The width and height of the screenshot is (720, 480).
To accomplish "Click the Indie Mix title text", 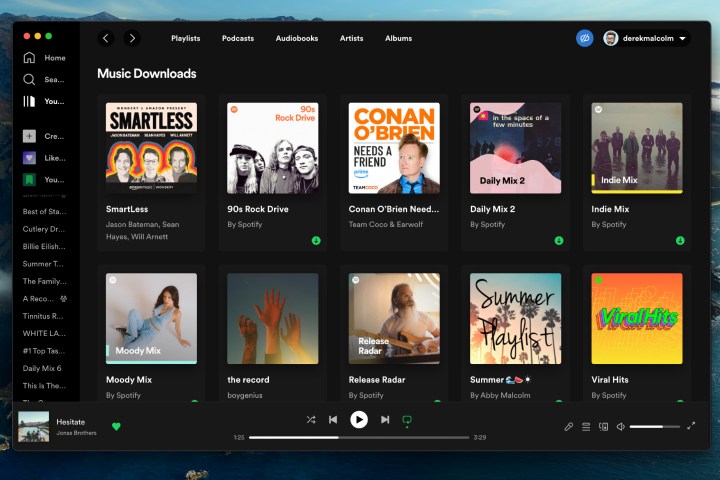I will click(x=610, y=209).
